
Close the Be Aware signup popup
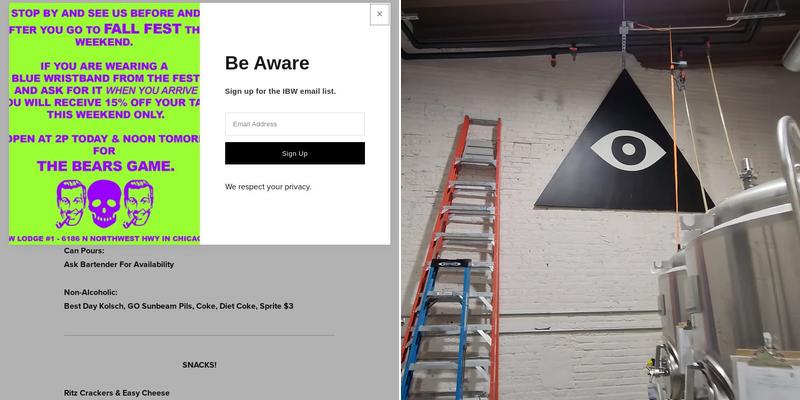(x=379, y=14)
